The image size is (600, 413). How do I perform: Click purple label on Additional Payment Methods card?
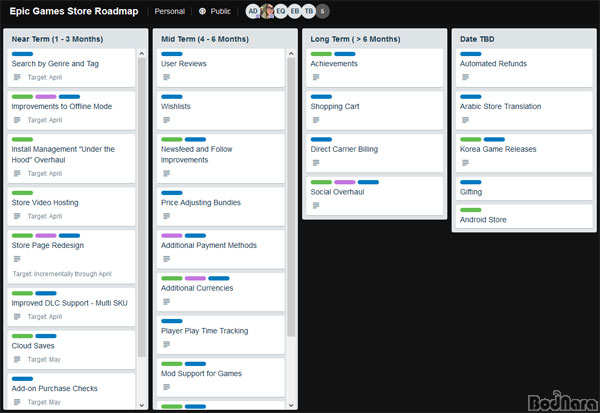pyautogui.click(x=172, y=236)
